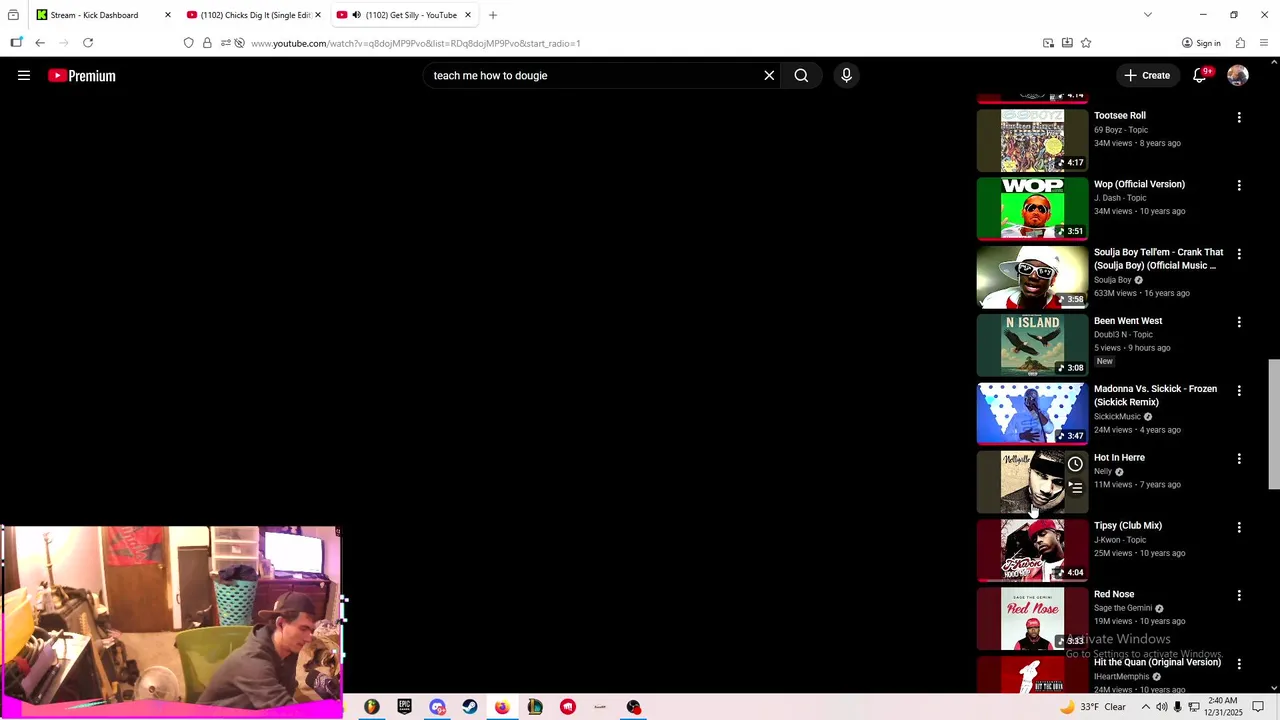The image size is (1280, 720).
Task: Bookmark this page with star icon
Action: tap(1086, 43)
